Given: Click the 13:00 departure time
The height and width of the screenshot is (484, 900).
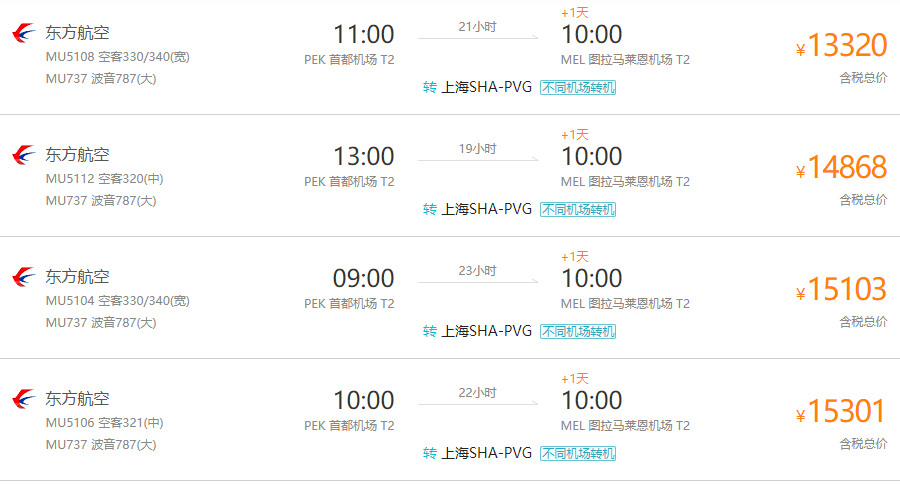Looking at the screenshot, I should tap(364, 156).
